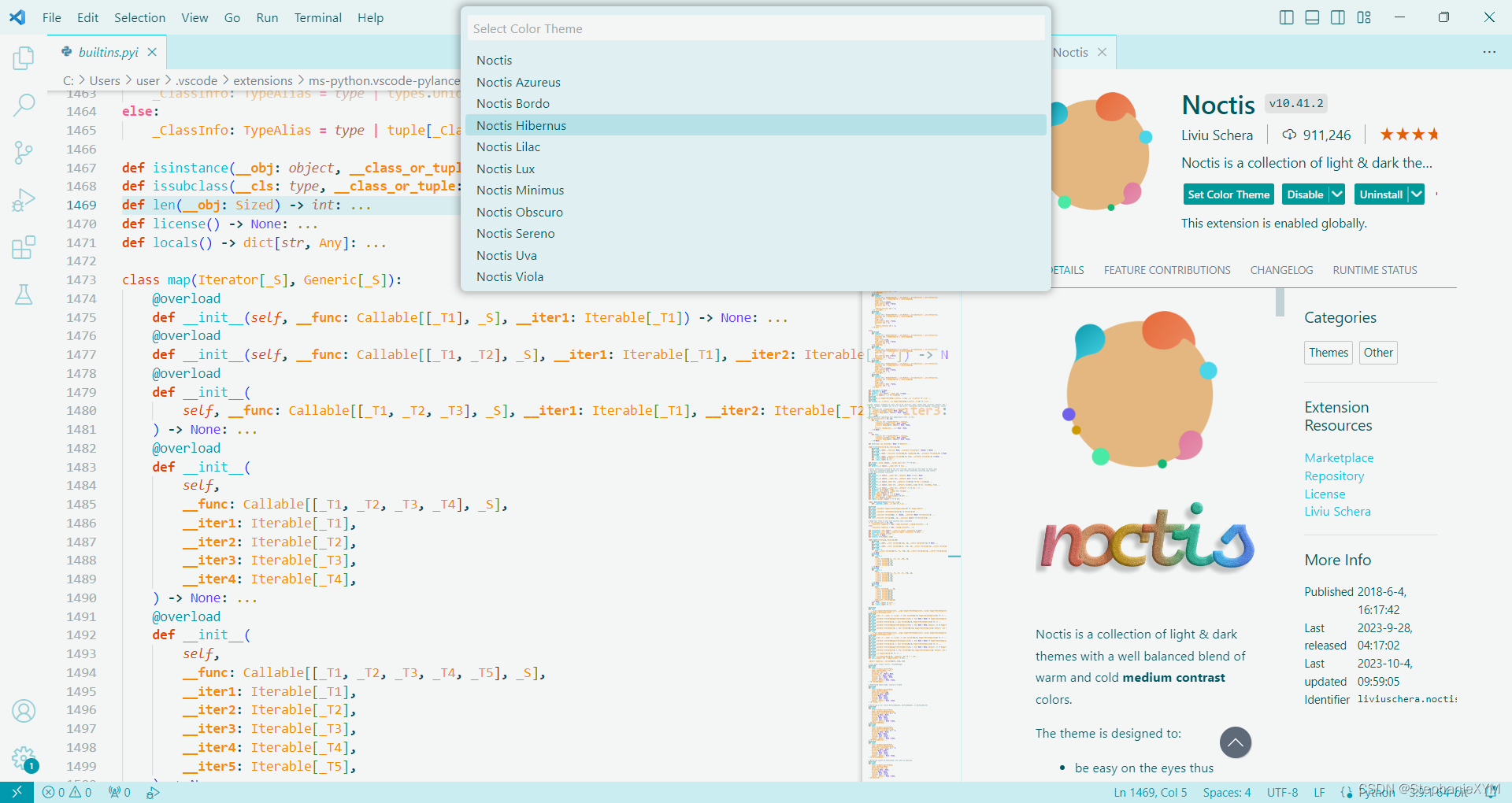Click the remote window status icon
This screenshot has height=803, width=1512.
17,792
